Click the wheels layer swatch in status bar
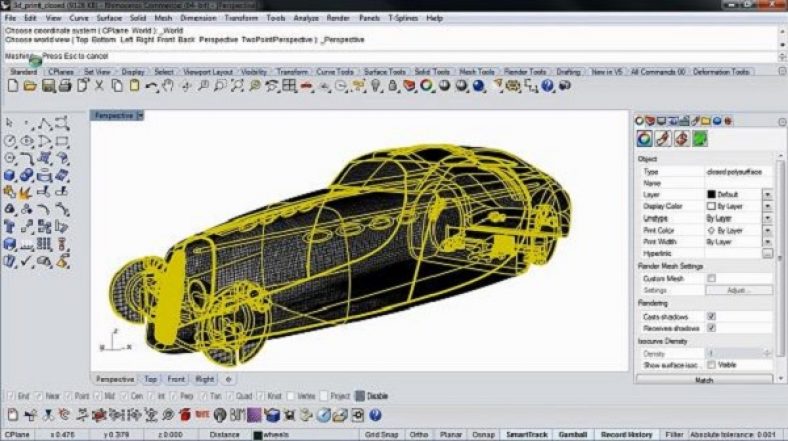The image size is (788, 441). tap(258, 435)
